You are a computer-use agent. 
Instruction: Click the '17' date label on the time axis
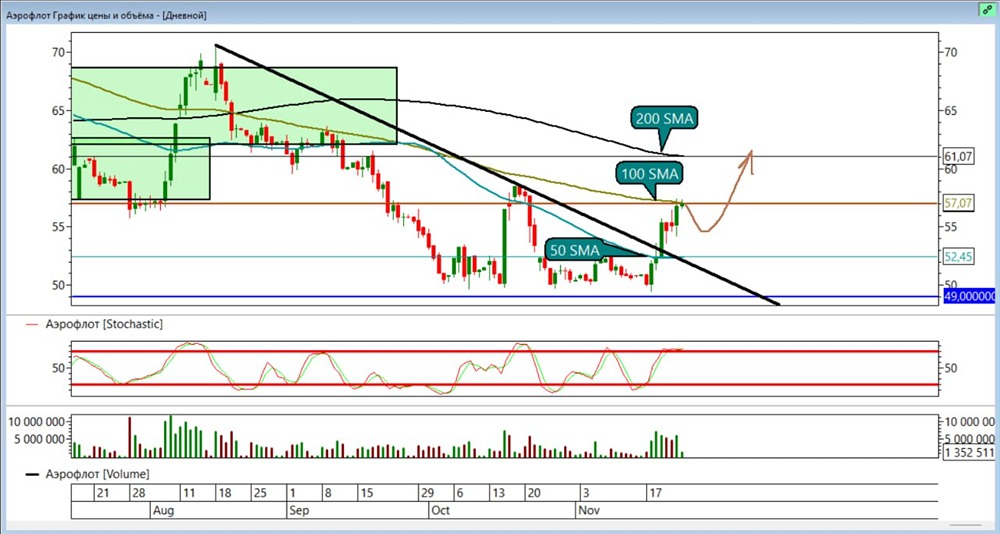[x=655, y=493]
